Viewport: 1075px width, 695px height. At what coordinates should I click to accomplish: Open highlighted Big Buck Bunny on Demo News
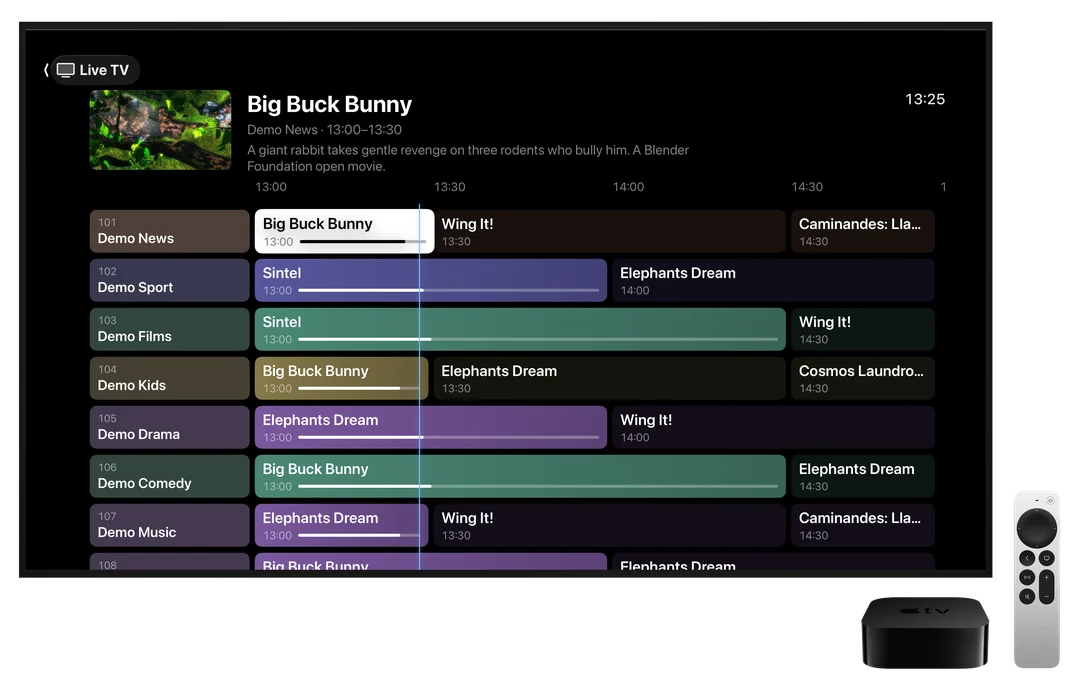pyautogui.click(x=344, y=231)
